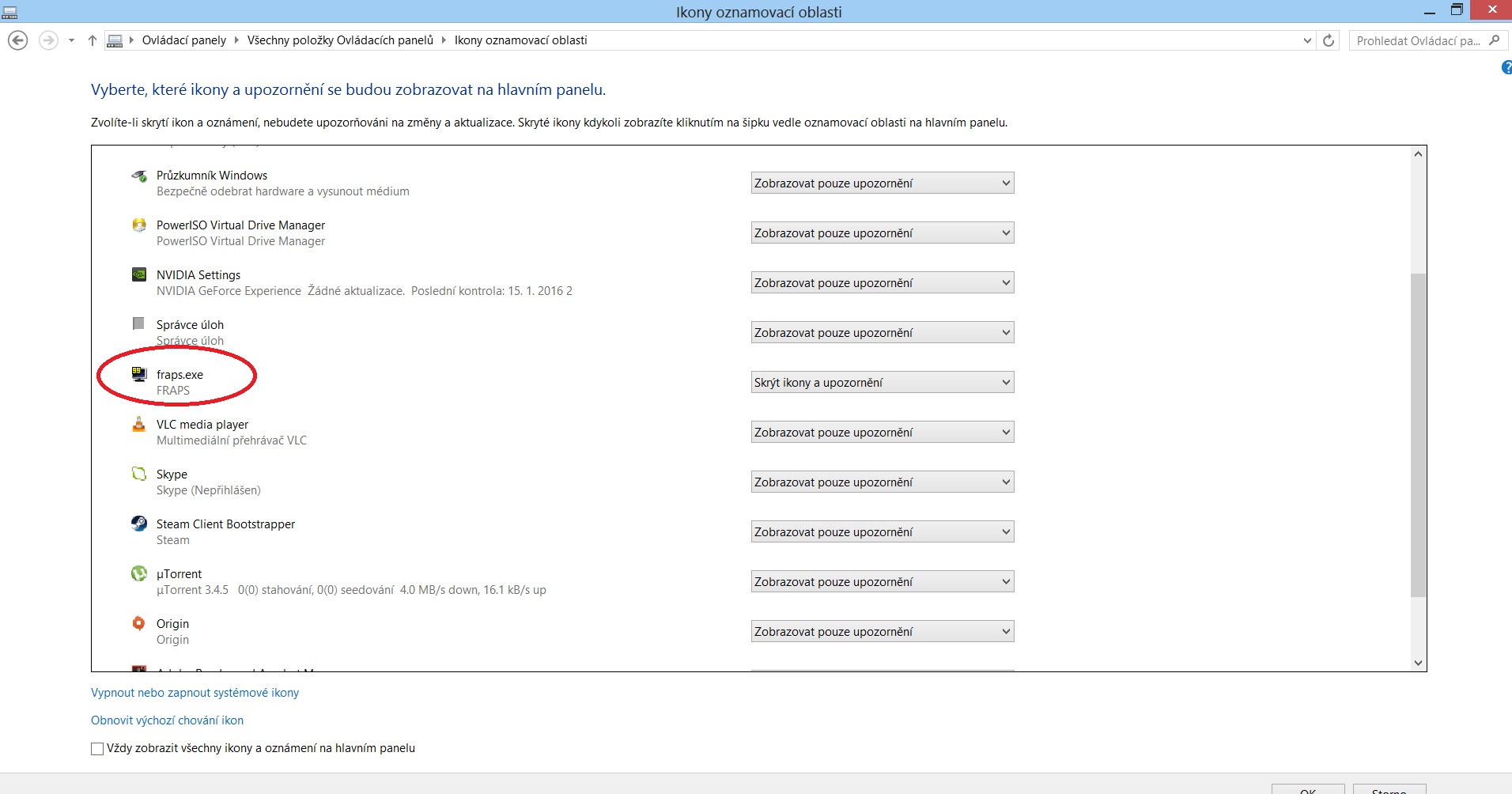Screen dimensions: 1512x794
Task: Open the behavior dropdown for NVIDIA Settings
Action: [883, 283]
